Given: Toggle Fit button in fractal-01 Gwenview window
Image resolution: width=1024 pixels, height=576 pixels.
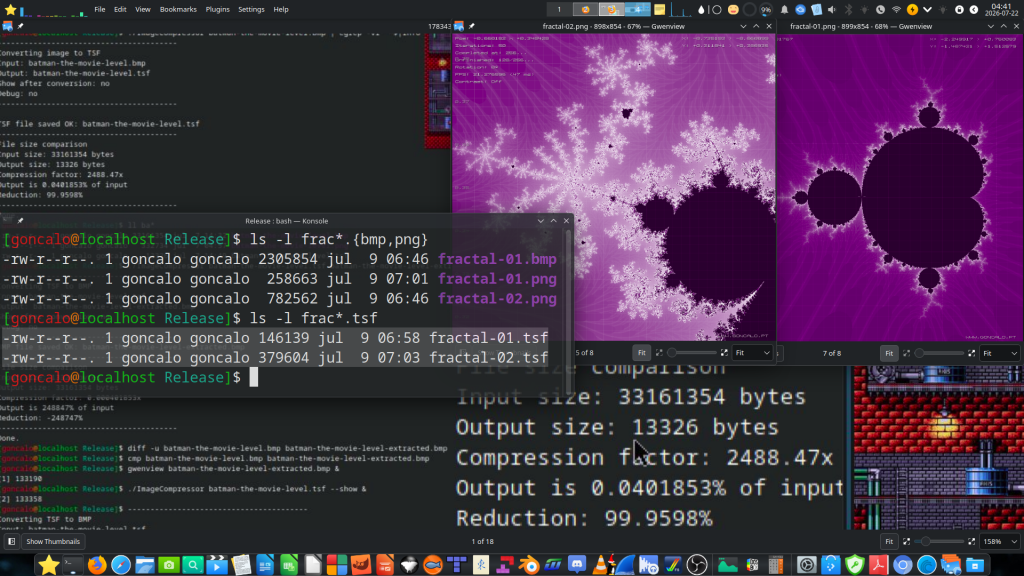Looking at the screenshot, I should 889,353.
